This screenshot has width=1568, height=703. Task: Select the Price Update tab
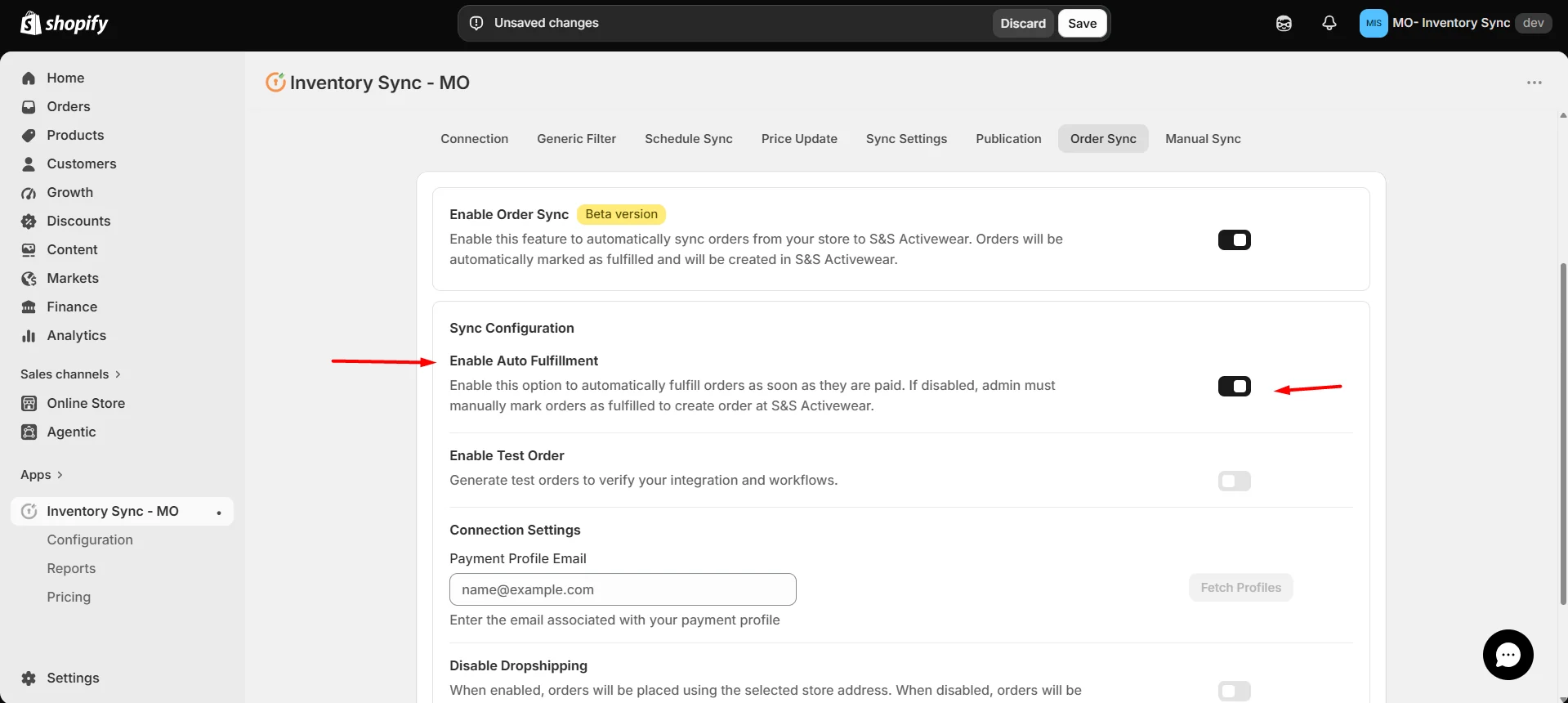(x=799, y=139)
